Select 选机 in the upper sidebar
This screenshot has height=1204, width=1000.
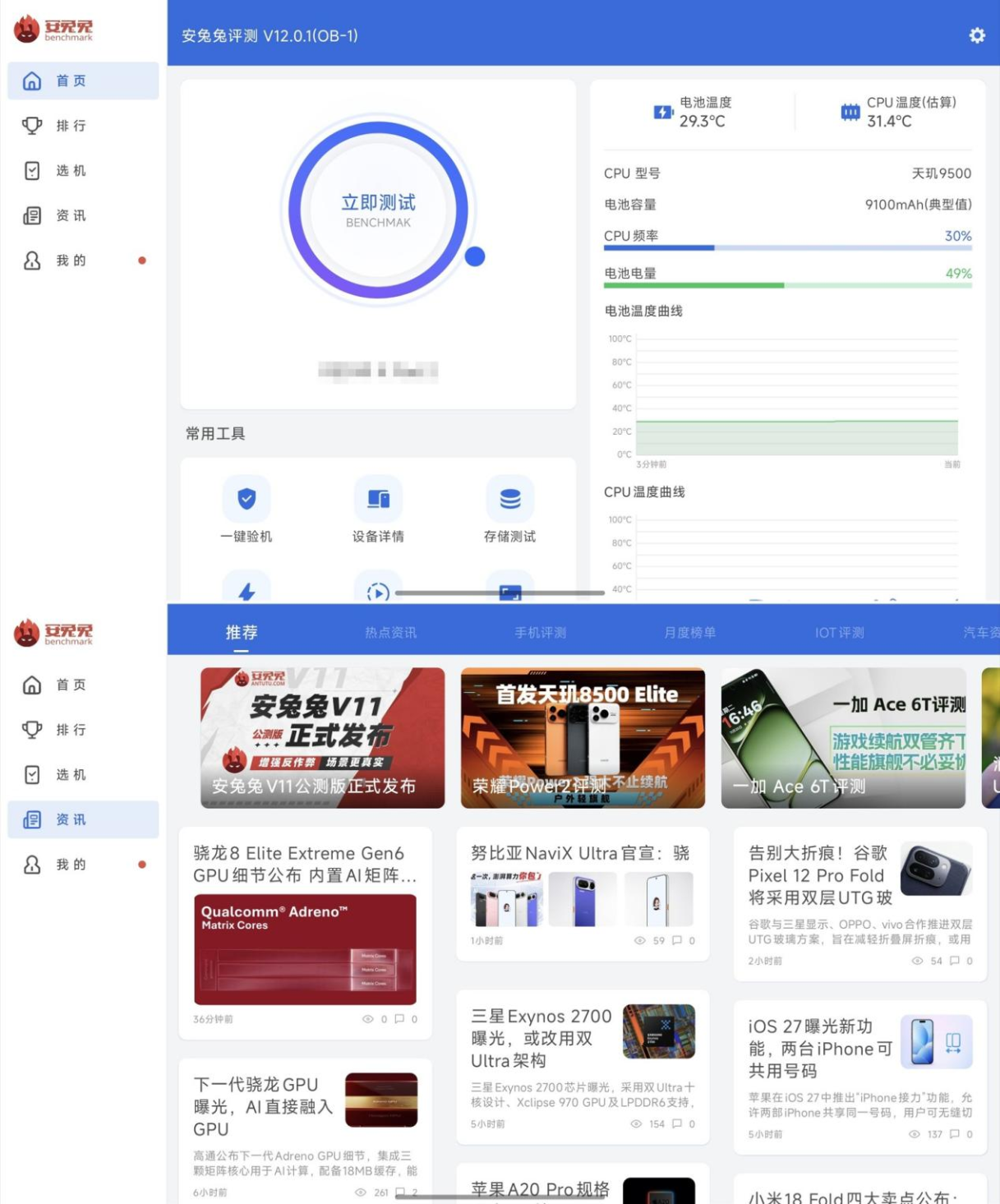click(83, 171)
